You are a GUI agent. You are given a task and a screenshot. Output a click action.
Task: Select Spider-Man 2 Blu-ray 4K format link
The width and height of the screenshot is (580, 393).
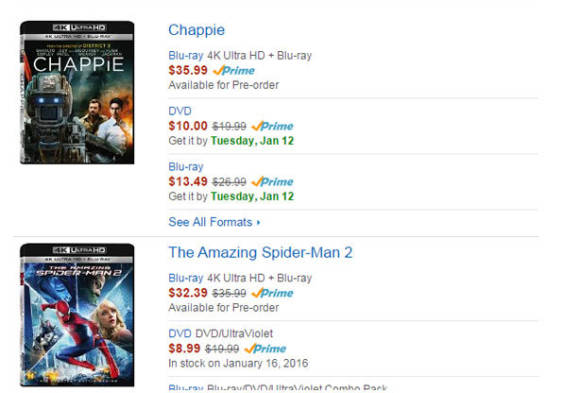(186, 278)
